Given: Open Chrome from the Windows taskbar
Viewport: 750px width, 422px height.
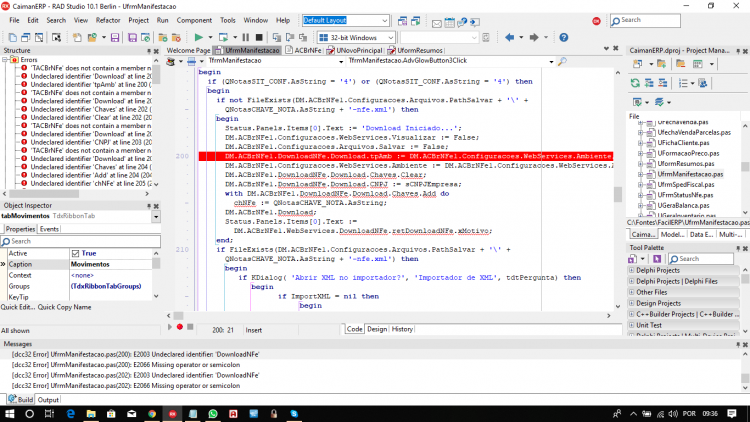Looking at the screenshot, I should coord(152,414).
